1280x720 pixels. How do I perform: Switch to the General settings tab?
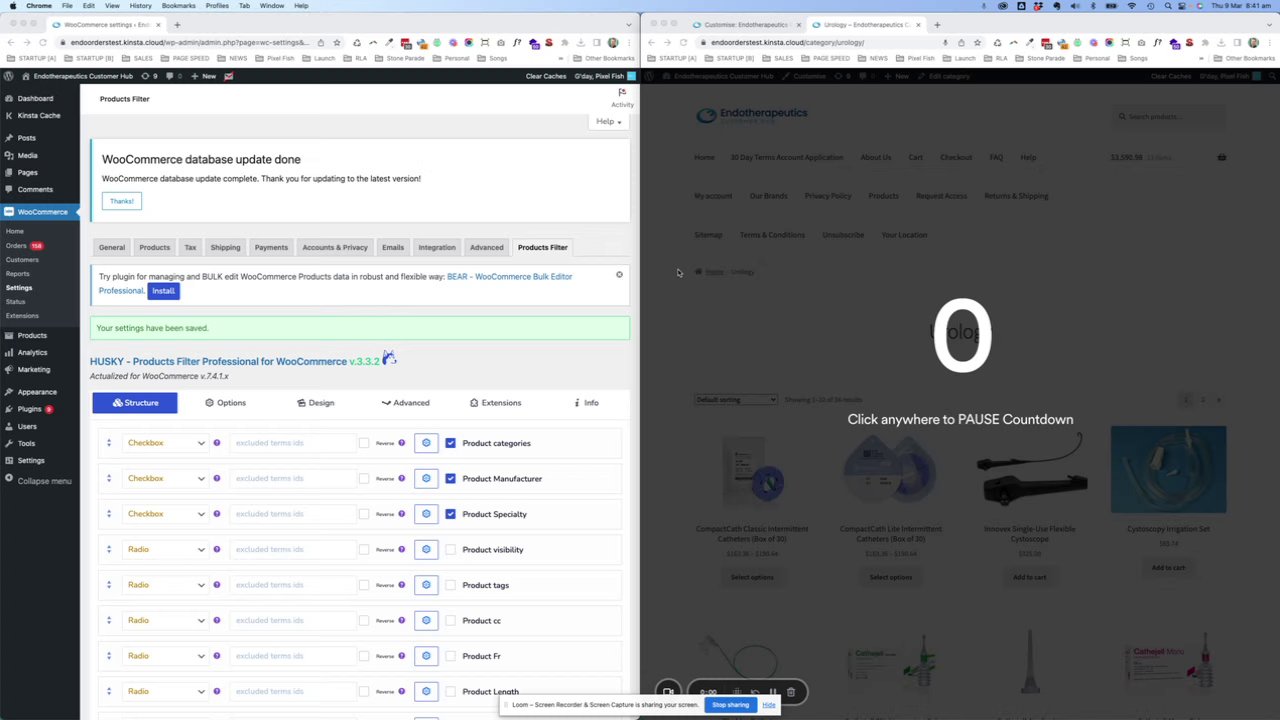tap(111, 247)
